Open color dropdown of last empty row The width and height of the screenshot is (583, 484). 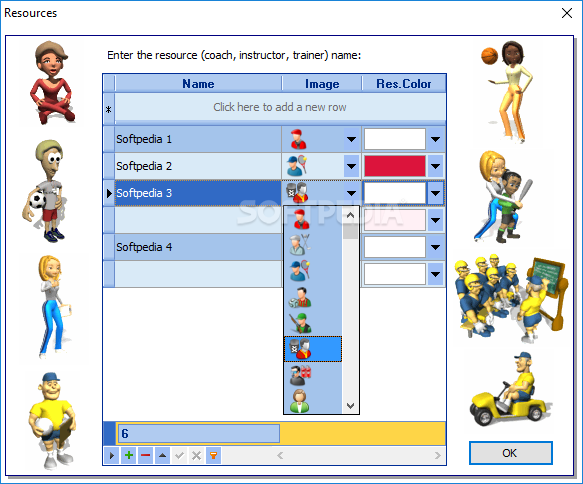(x=435, y=274)
